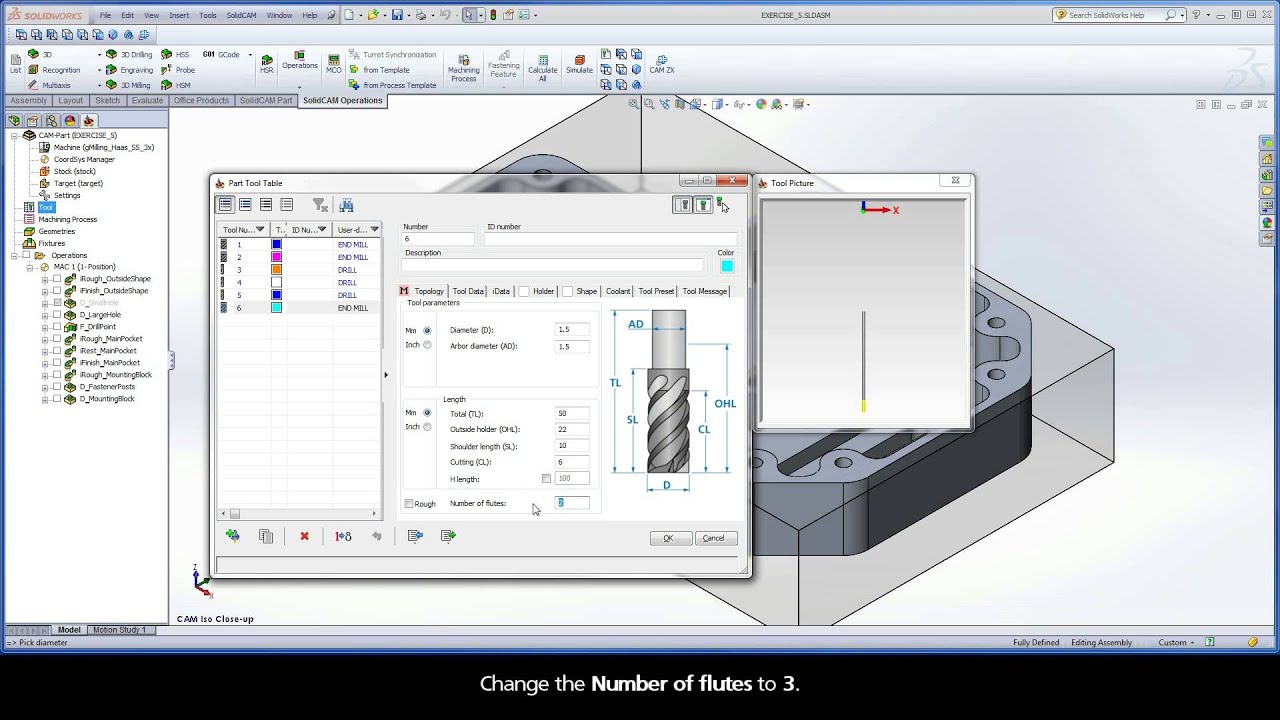The width and height of the screenshot is (1280, 720).
Task: Click the Recognition tool
Action: (x=54, y=70)
